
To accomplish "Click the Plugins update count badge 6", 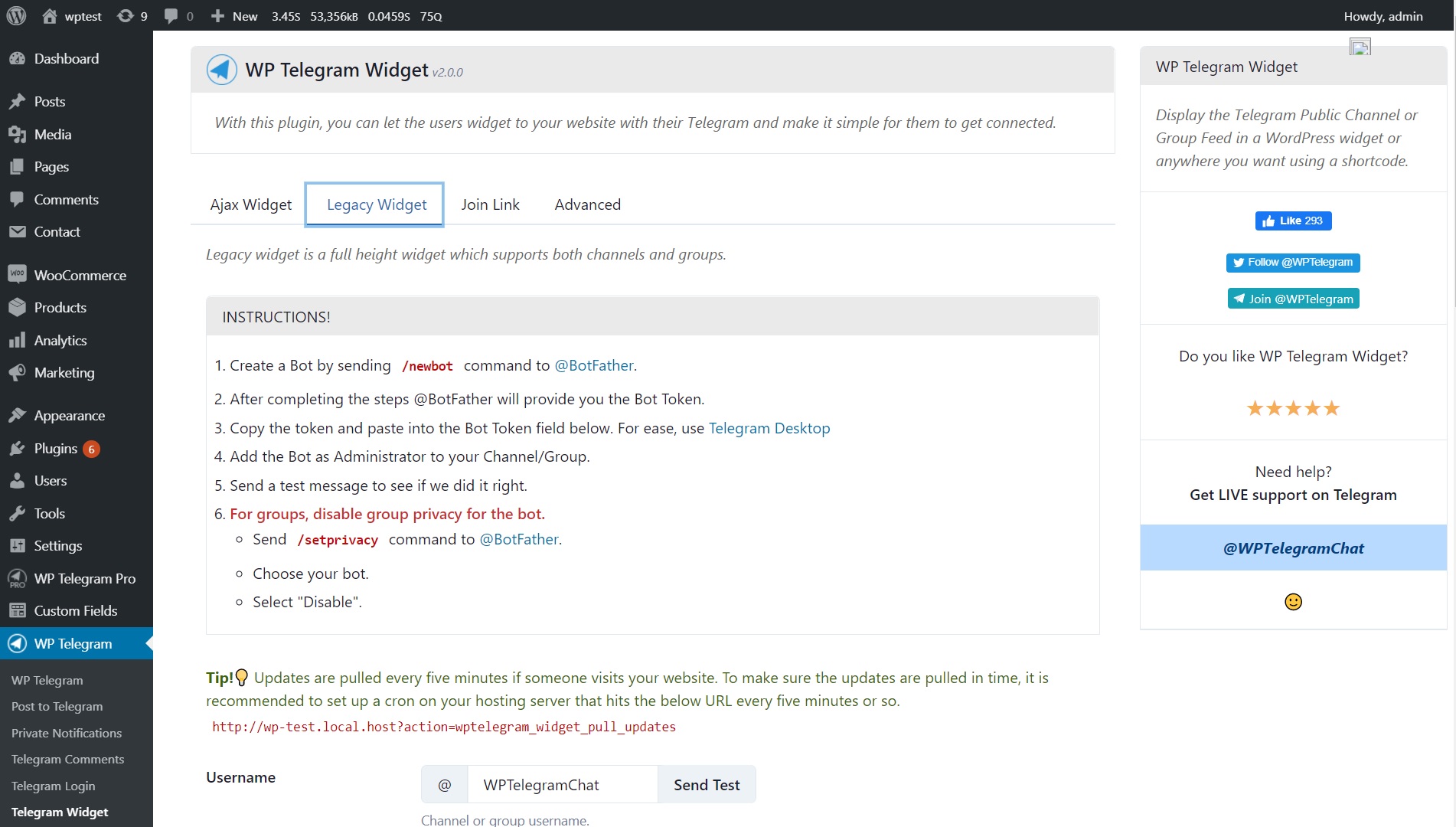I will click(x=91, y=449).
